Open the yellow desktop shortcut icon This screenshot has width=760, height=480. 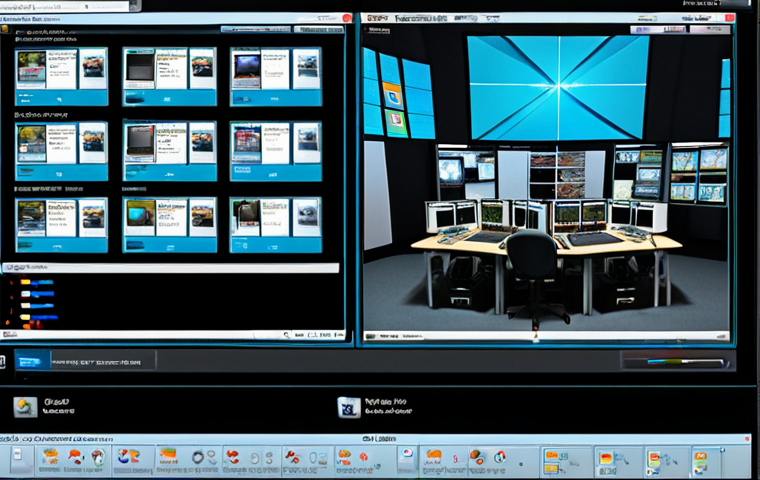pos(25,407)
